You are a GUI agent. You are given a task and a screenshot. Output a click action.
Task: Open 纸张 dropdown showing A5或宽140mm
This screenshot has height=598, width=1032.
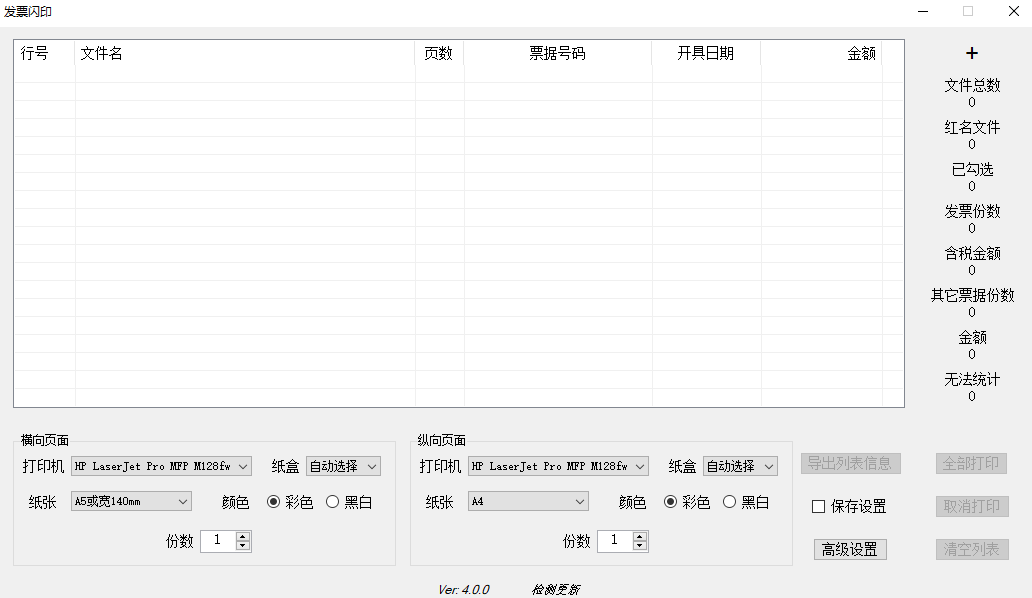point(131,501)
